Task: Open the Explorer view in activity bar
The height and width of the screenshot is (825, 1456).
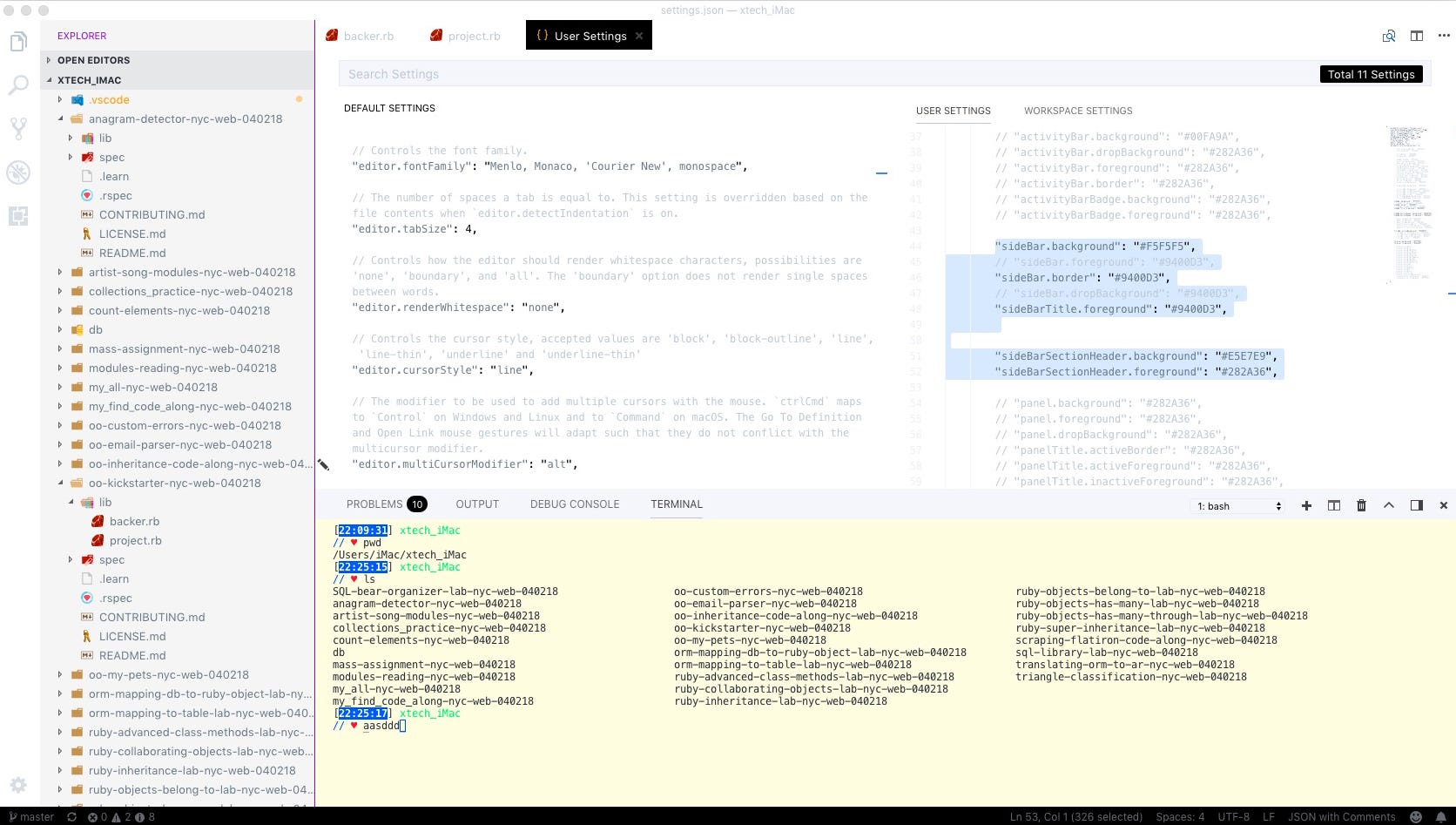Action: (18, 41)
